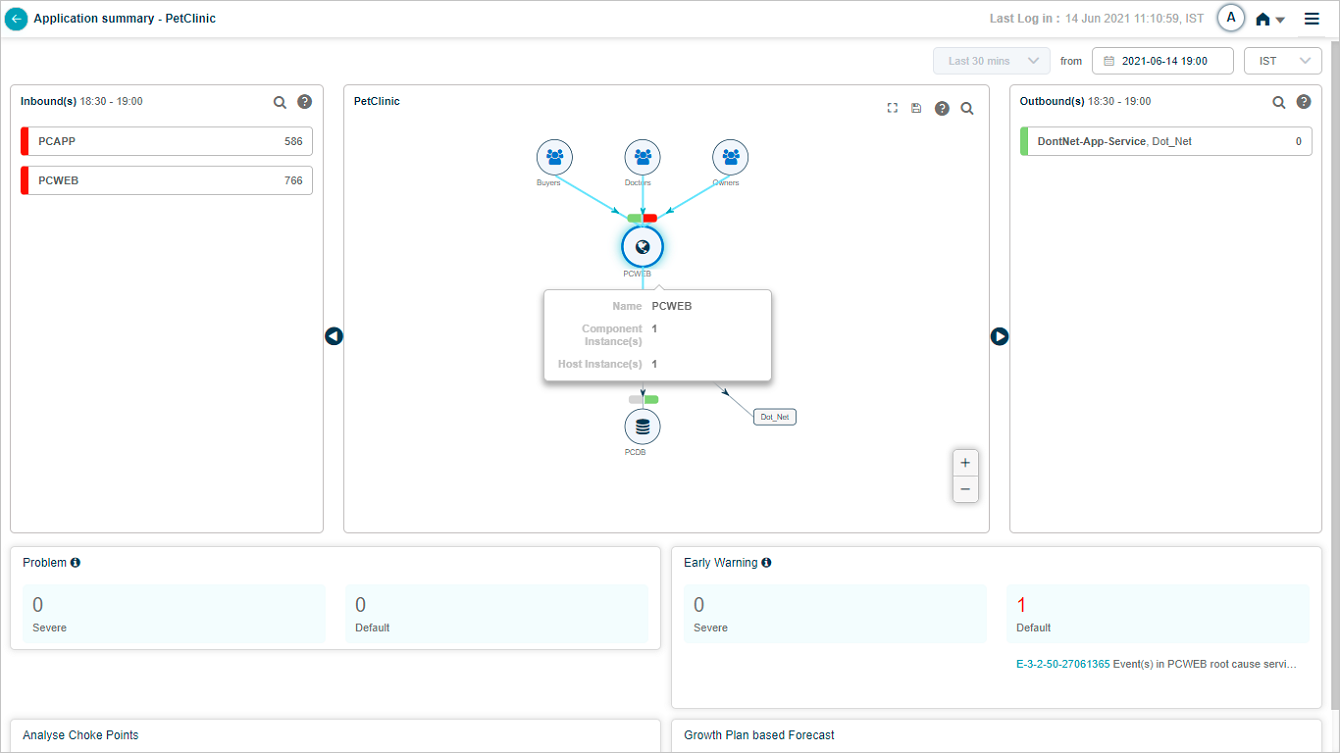Click the date field showing 2021-06-14 19:00
Viewport: 1340px width, 753px height.
click(1162, 61)
